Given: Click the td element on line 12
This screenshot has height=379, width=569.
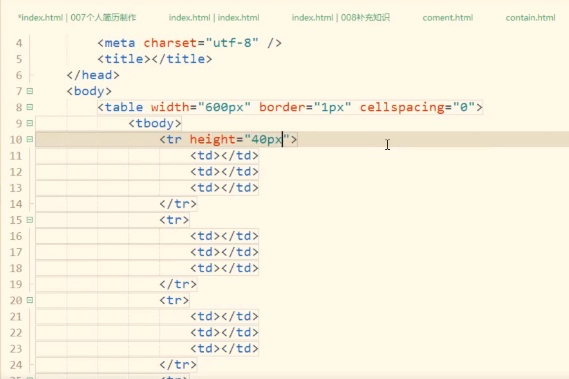Looking at the screenshot, I should point(224,172).
